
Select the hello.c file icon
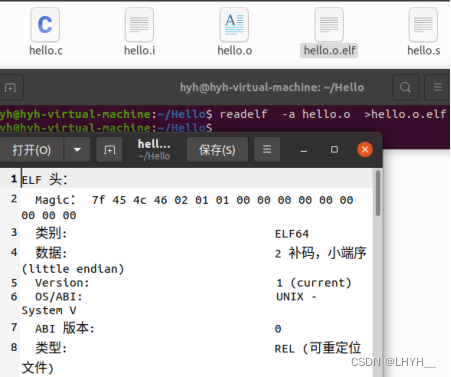[x=45, y=25]
